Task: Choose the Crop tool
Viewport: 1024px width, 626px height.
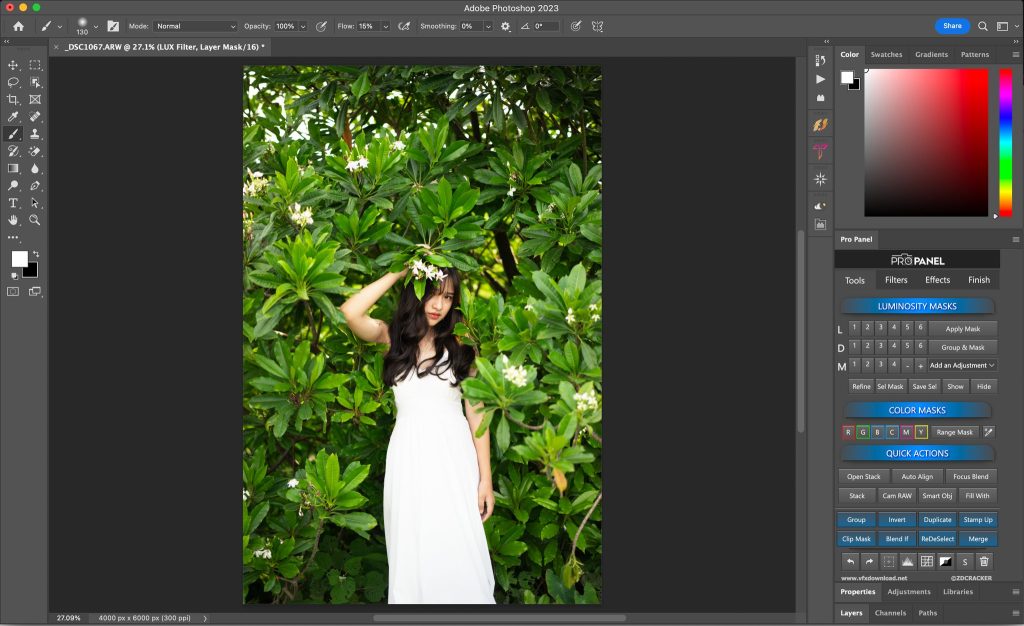Action: click(14, 99)
